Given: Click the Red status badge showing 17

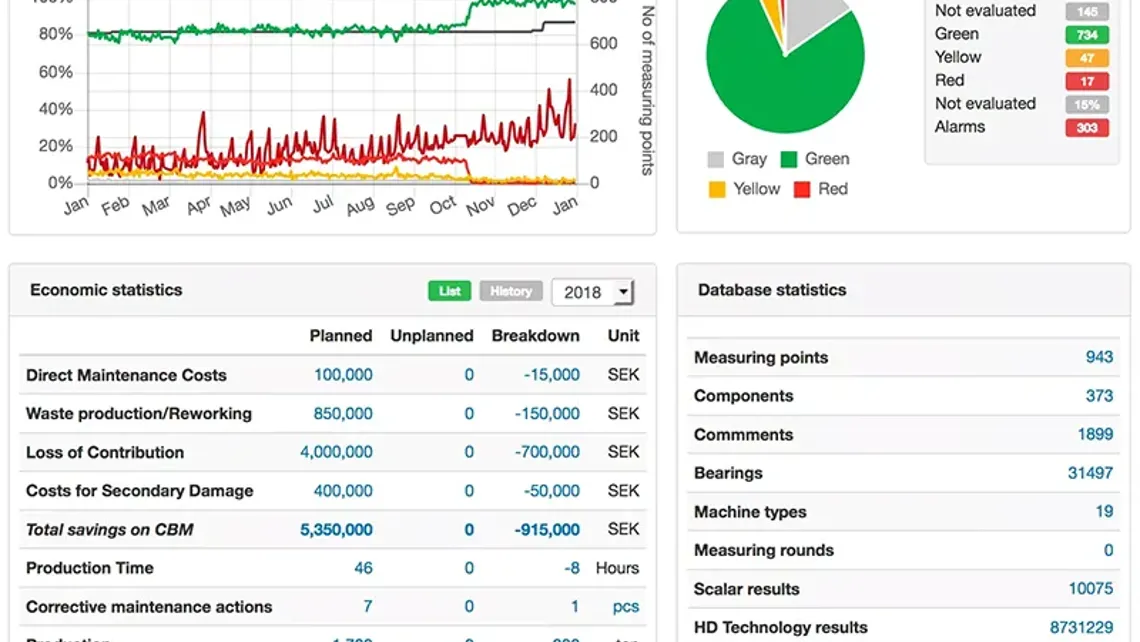Looking at the screenshot, I should pyautogui.click(x=1086, y=80).
